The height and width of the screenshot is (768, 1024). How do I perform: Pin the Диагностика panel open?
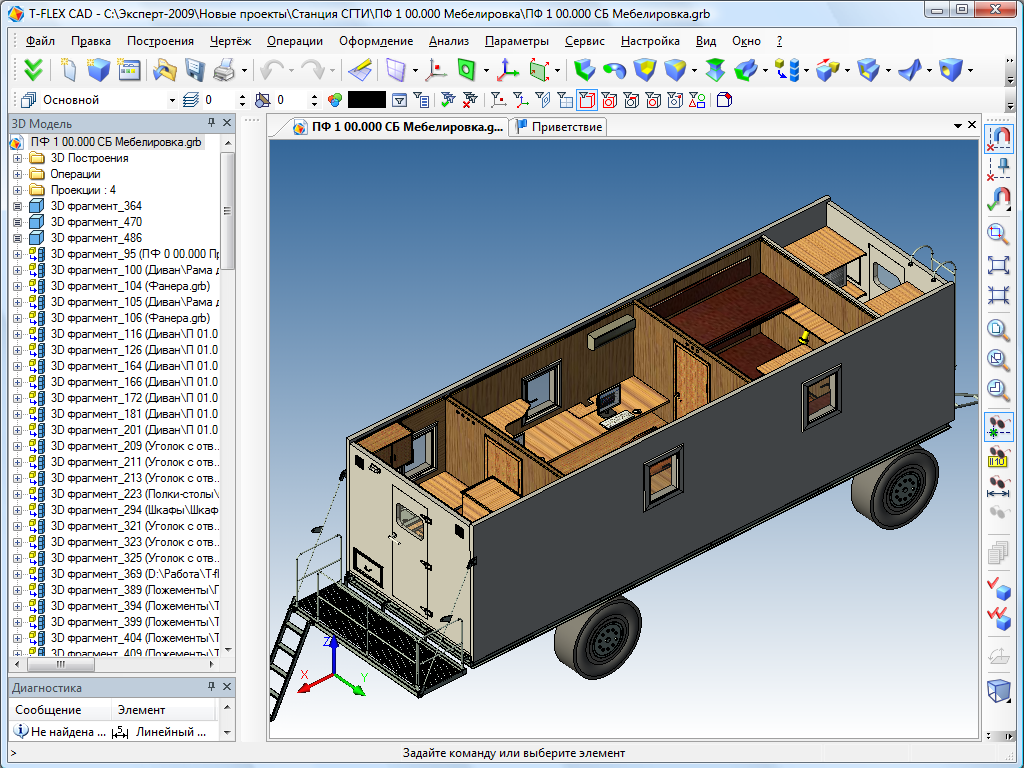[211, 687]
